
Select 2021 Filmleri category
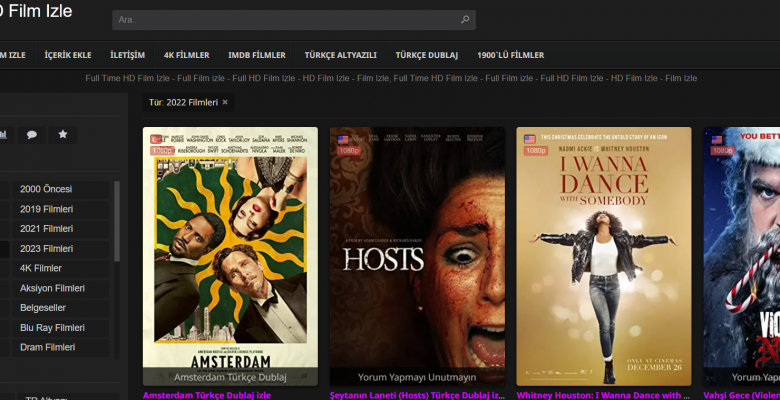click(61, 229)
